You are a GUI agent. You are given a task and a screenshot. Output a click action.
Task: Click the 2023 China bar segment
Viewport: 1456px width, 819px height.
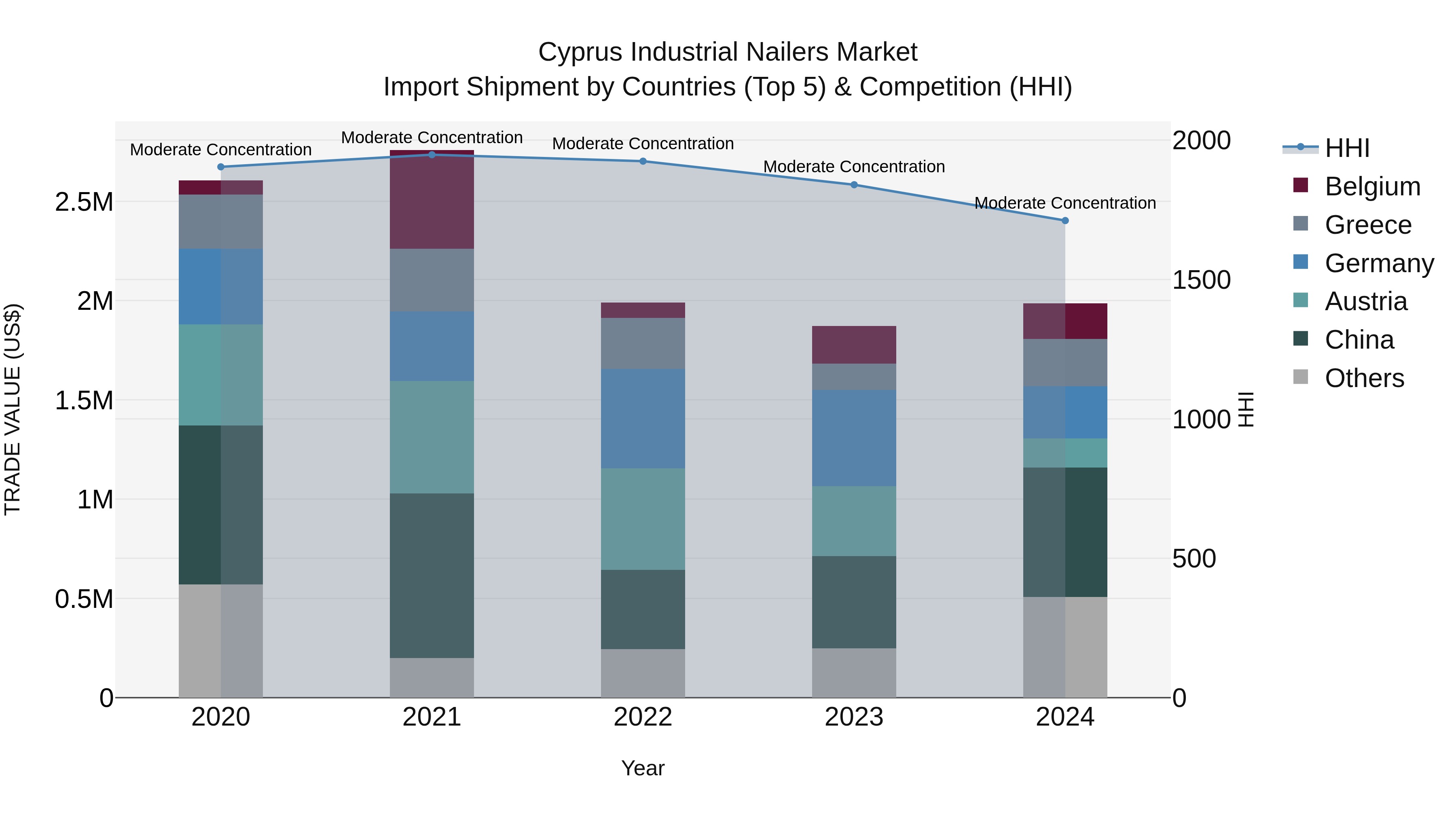(854, 602)
